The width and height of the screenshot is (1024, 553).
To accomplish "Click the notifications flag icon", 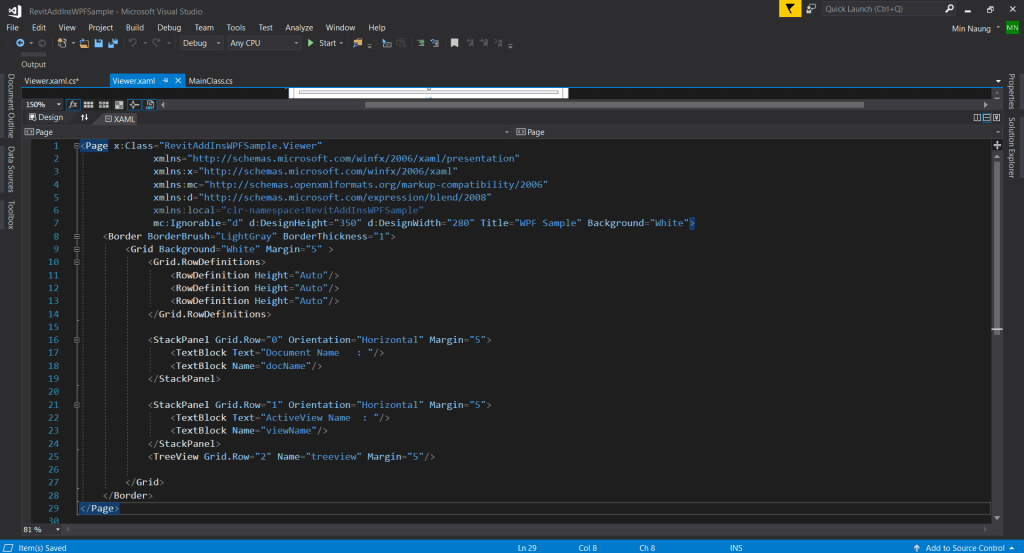I will click(790, 8).
